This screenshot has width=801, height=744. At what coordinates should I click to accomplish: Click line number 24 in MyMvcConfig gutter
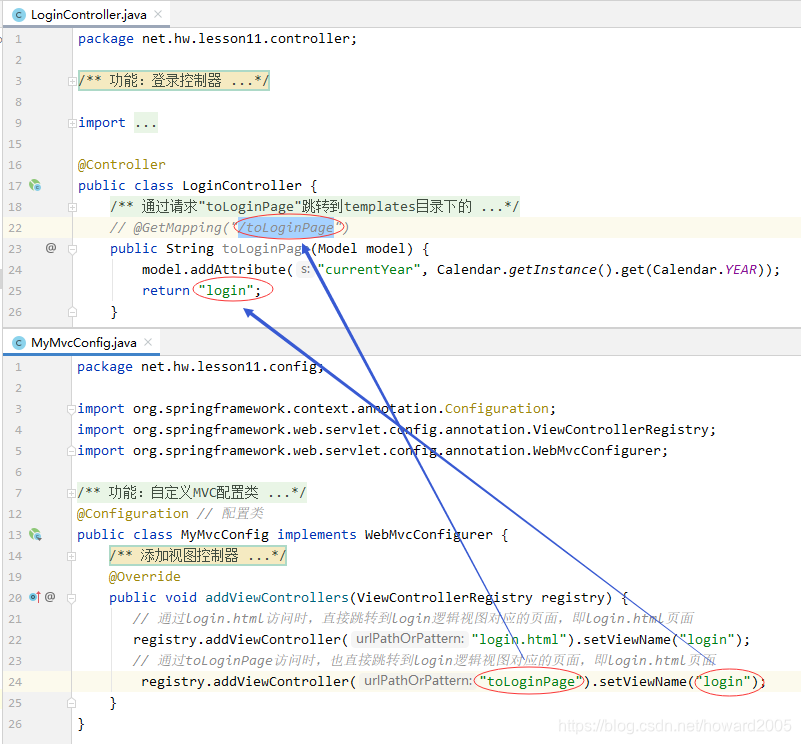[15, 682]
